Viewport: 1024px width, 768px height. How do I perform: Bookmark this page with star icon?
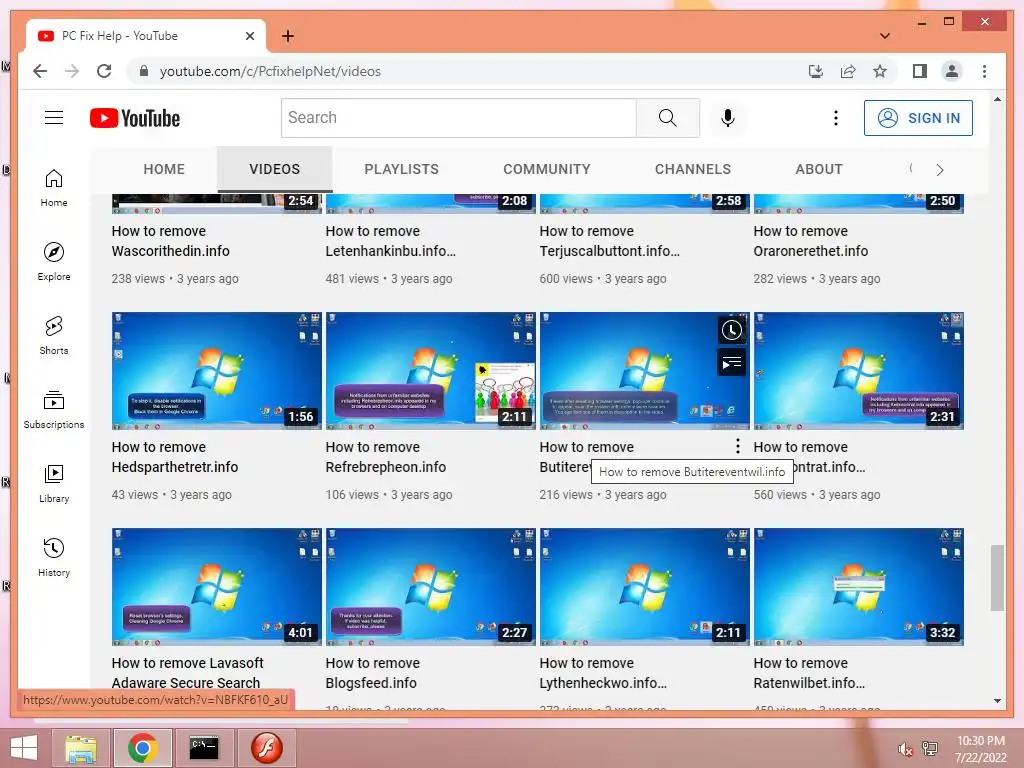[x=880, y=71]
